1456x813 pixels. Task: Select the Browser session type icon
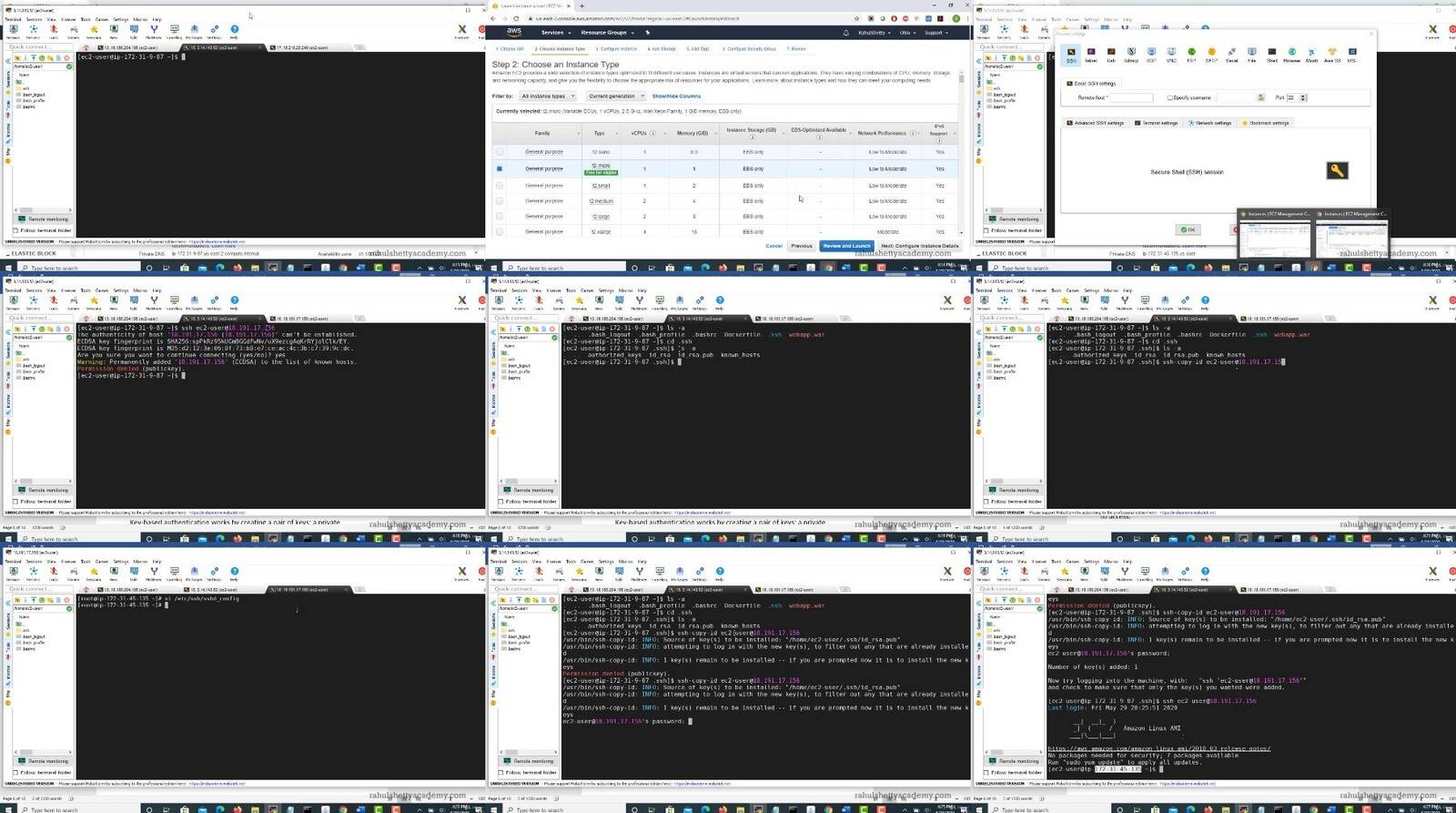1291,54
